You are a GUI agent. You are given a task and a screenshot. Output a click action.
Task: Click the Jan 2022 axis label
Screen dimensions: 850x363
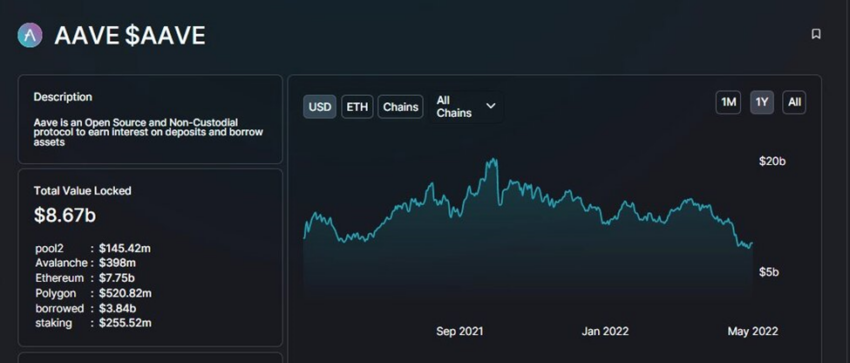[x=606, y=331]
